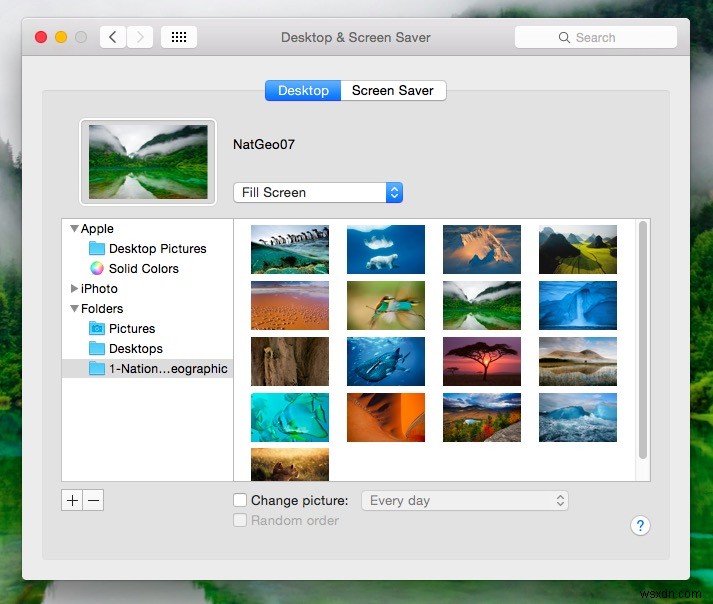Click the Change picture label

[x=300, y=500]
